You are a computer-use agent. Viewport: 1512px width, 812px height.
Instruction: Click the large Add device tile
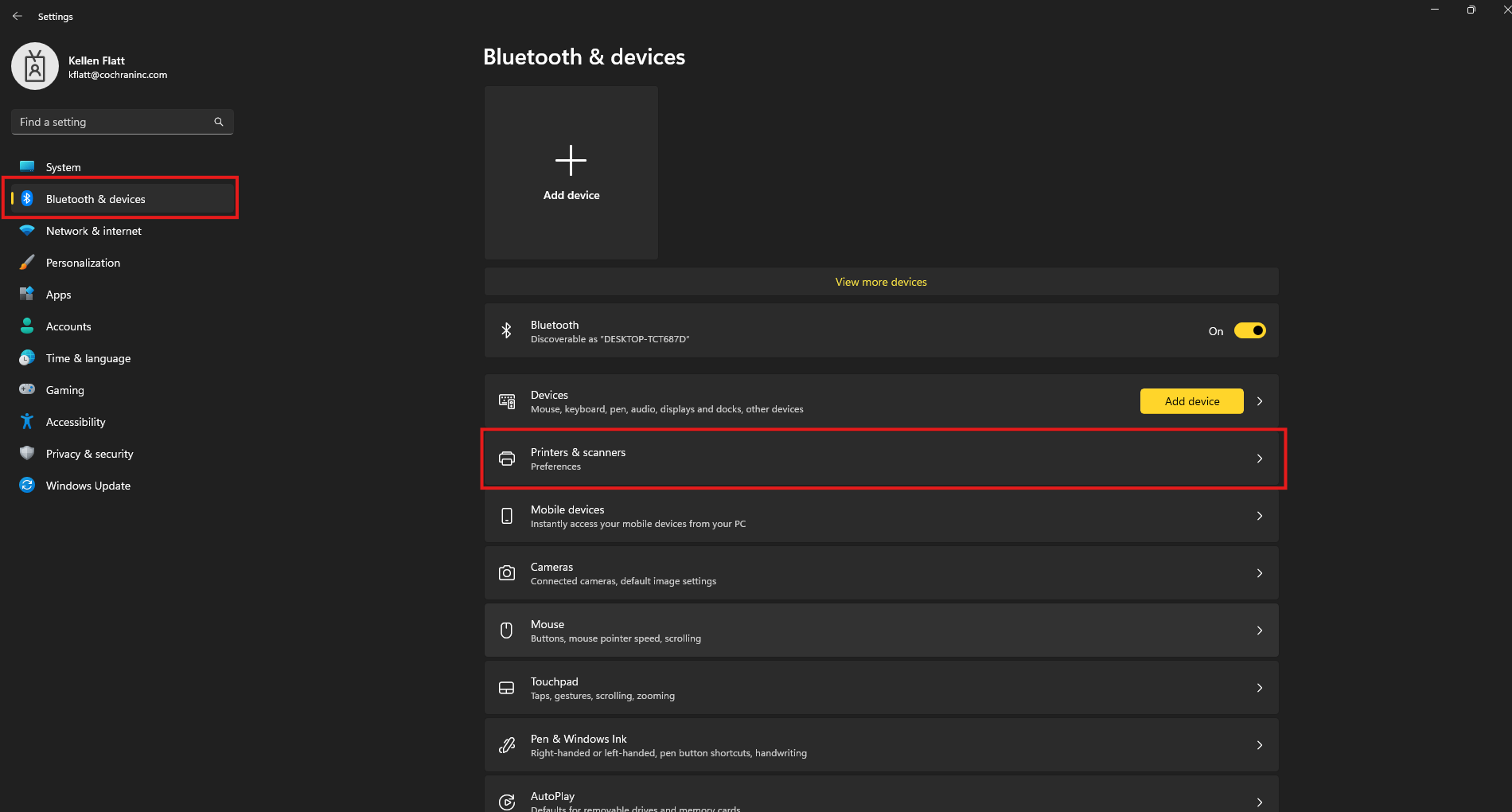(x=571, y=173)
